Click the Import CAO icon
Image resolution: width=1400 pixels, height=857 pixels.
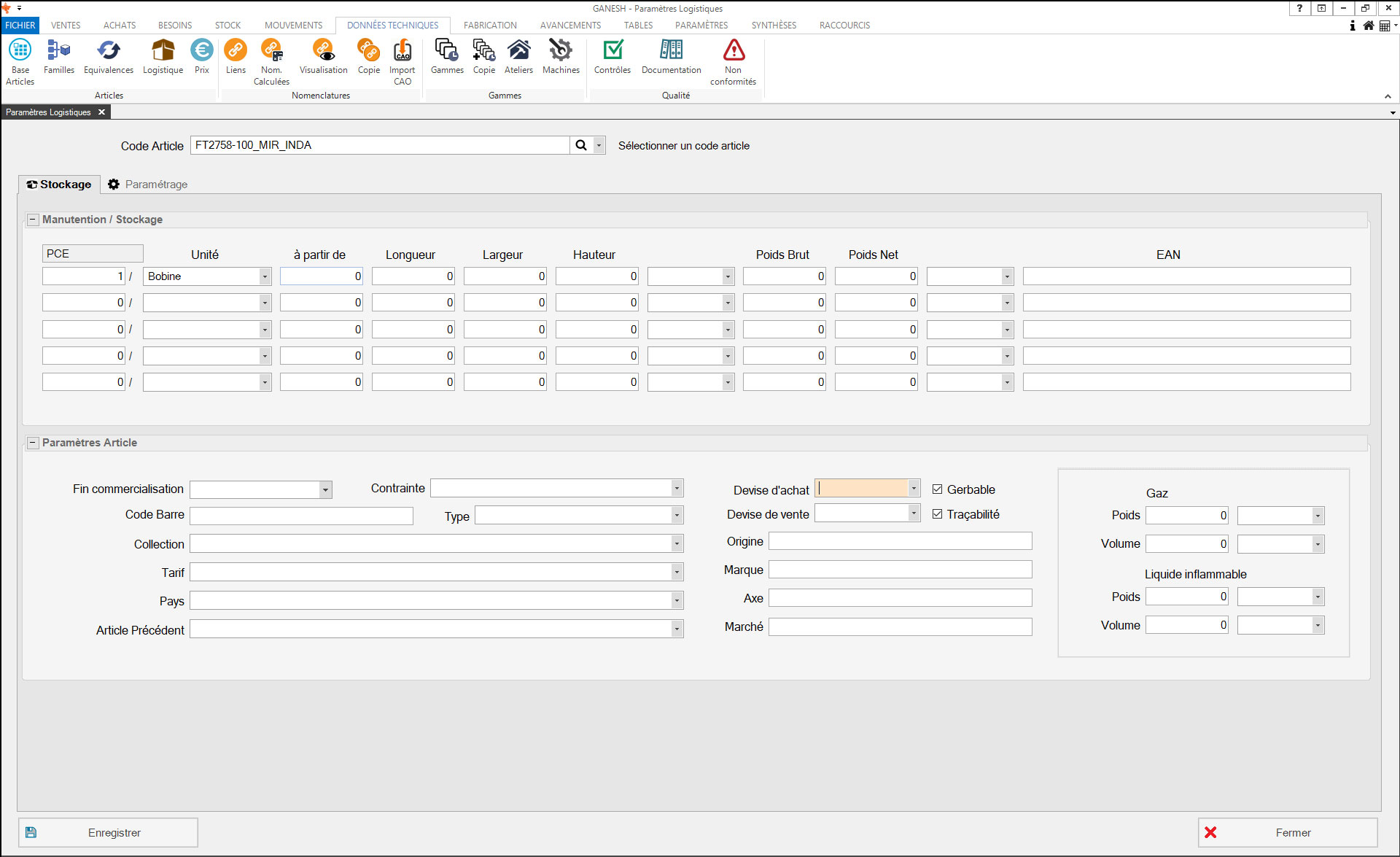click(402, 51)
